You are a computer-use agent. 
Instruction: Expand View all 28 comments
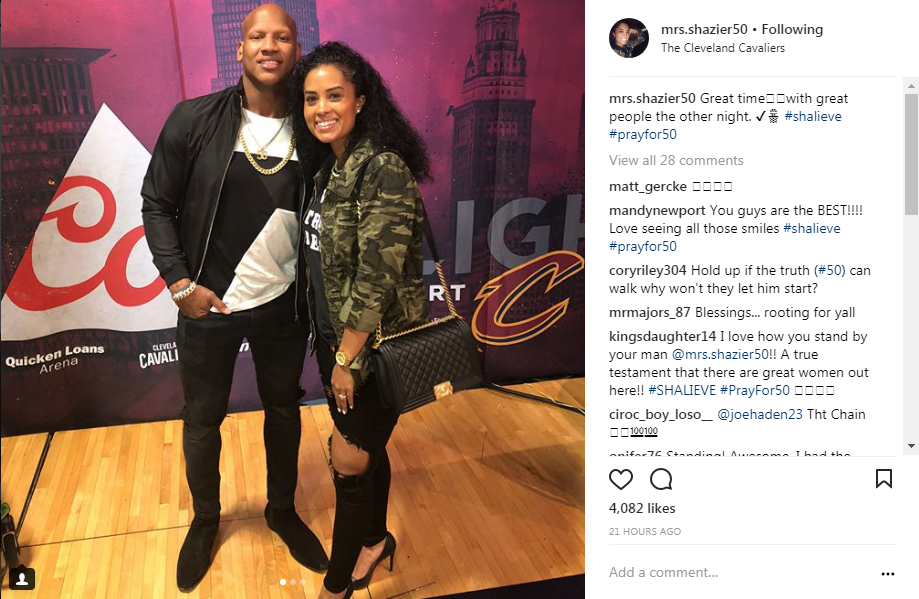click(x=676, y=161)
